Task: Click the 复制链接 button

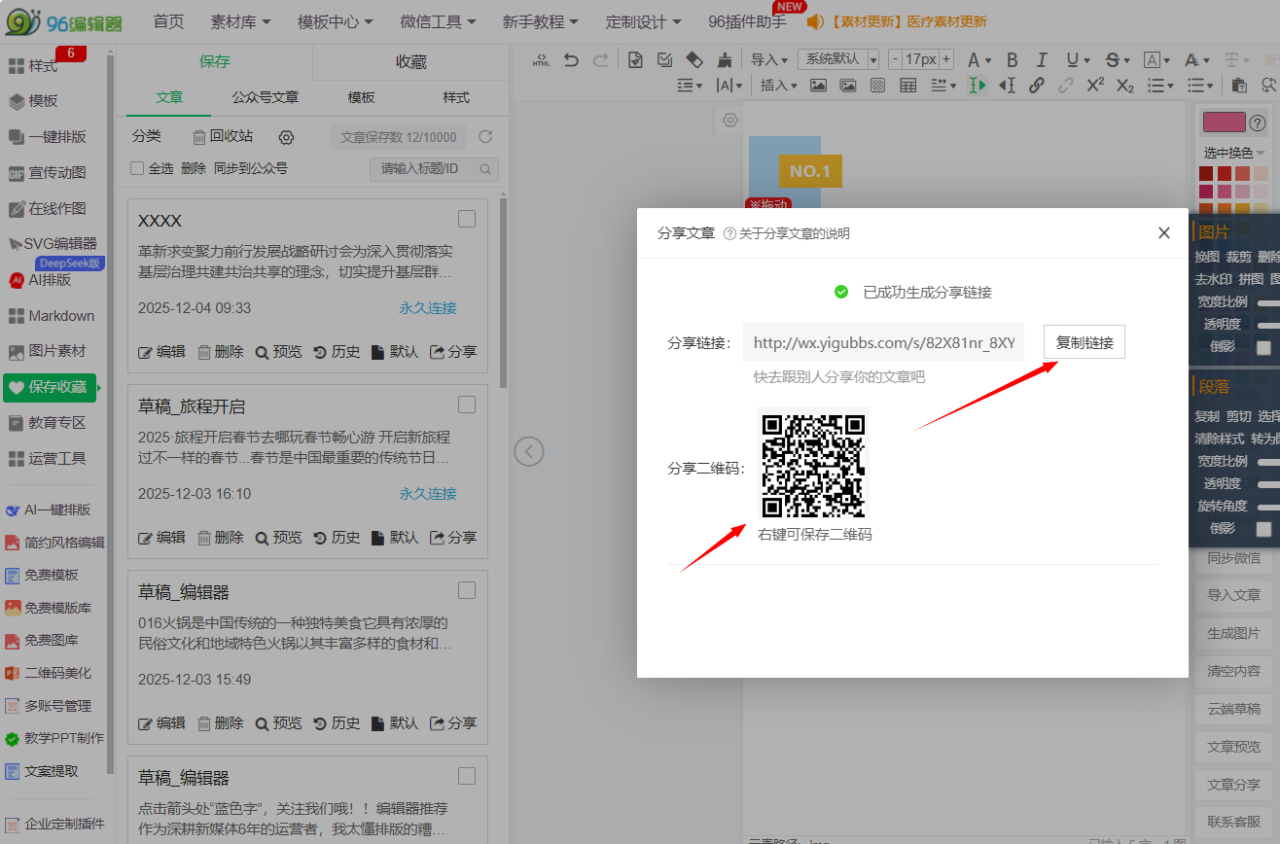Action: pyautogui.click(x=1084, y=342)
